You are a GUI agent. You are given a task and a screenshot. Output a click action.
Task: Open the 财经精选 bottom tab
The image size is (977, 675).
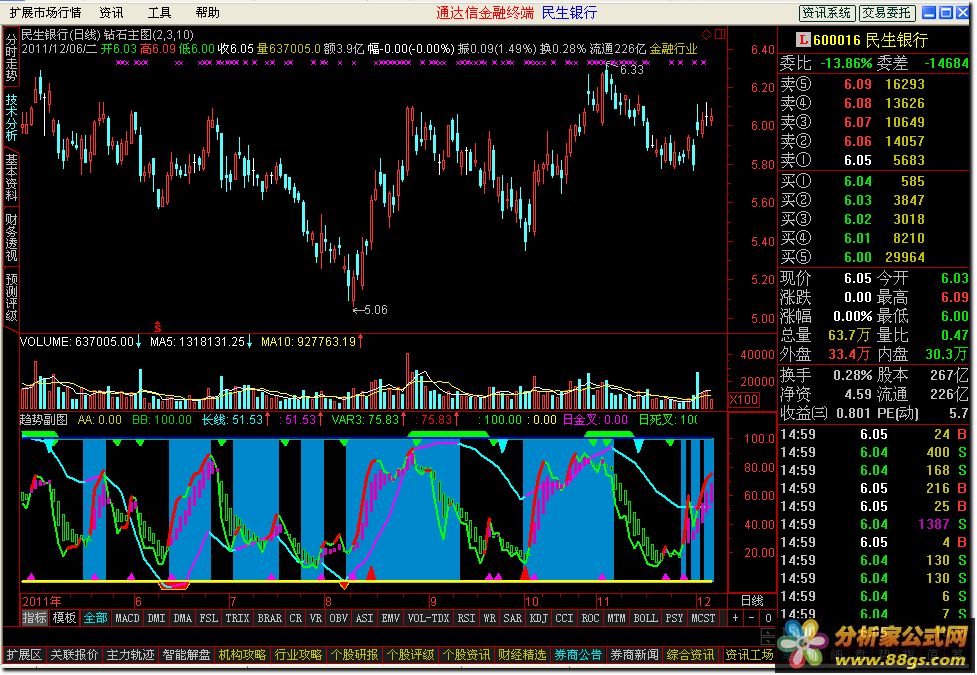coord(522,655)
